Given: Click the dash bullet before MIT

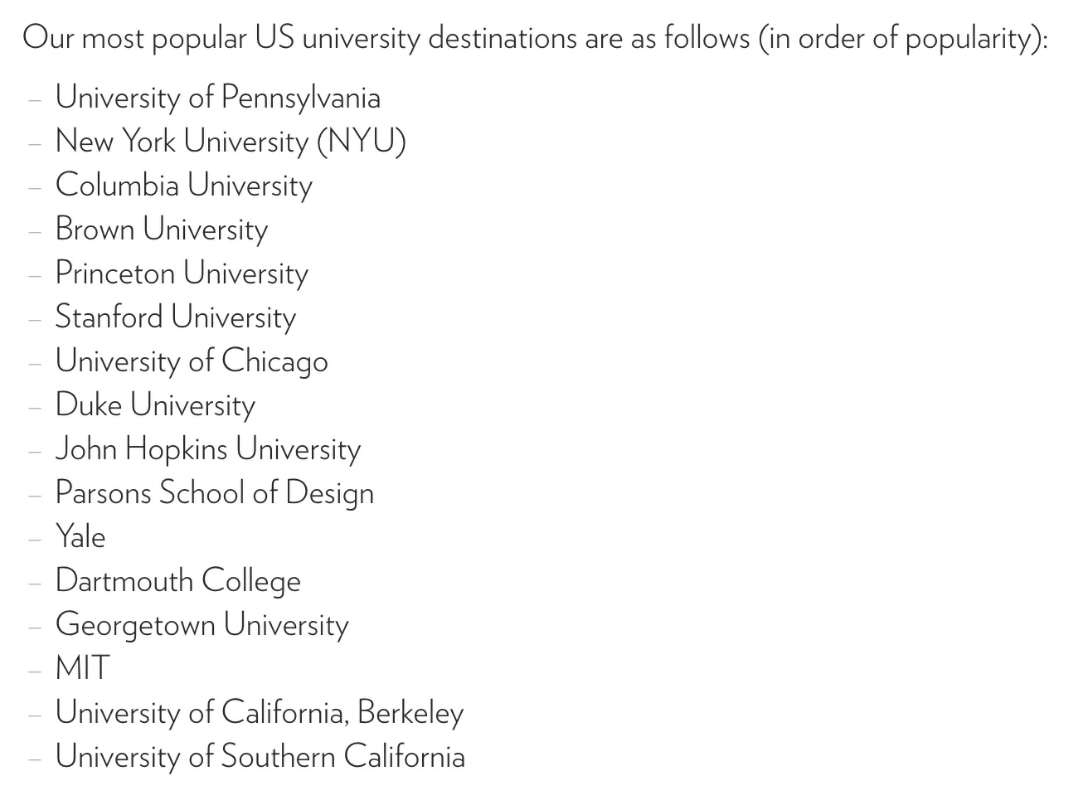Looking at the screenshot, I should [x=35, y=671].
